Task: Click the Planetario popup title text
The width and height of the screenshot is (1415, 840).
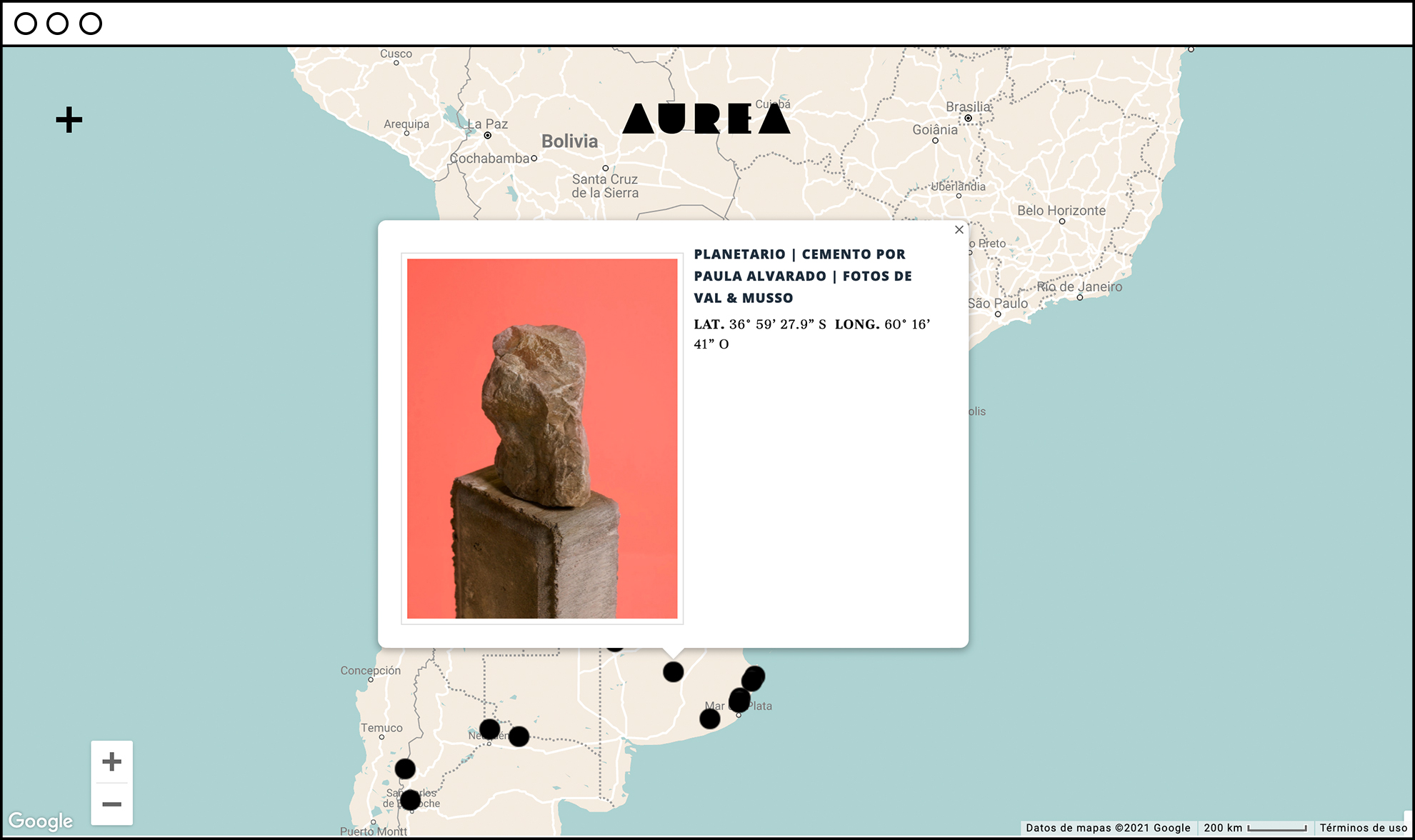Action: (x=802, y=276)
